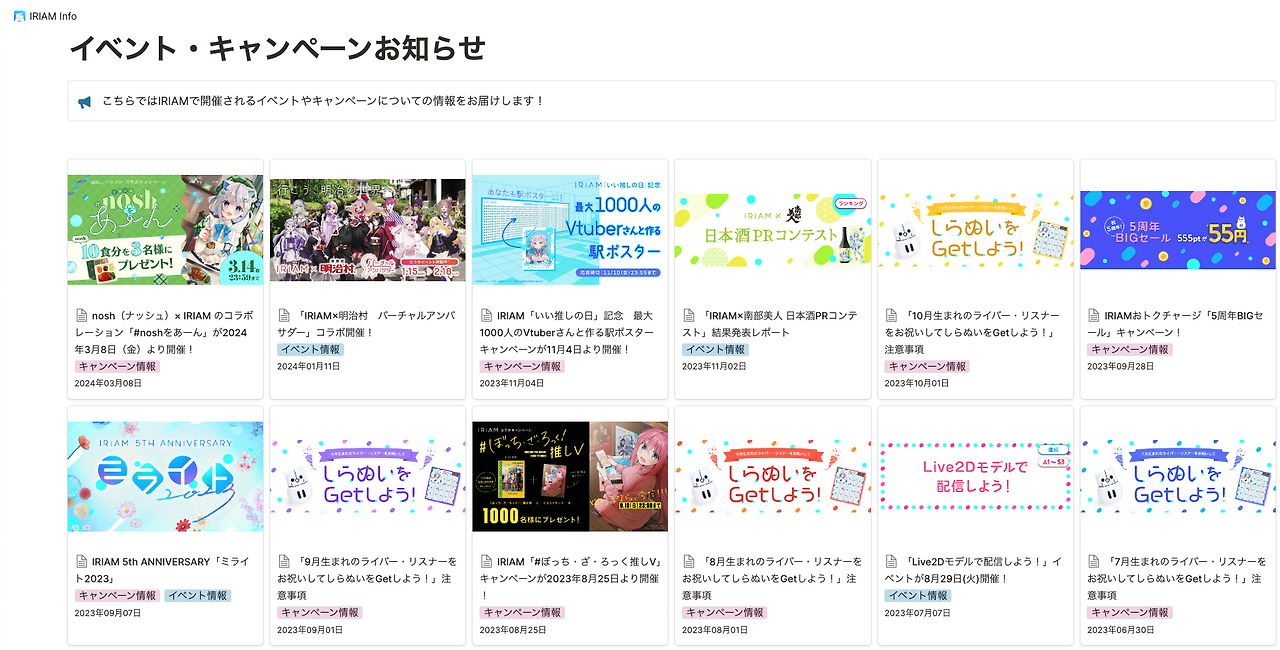
Task: Open 7月生まれ しらぬいをGet article title
Action: pos(1177,578)
